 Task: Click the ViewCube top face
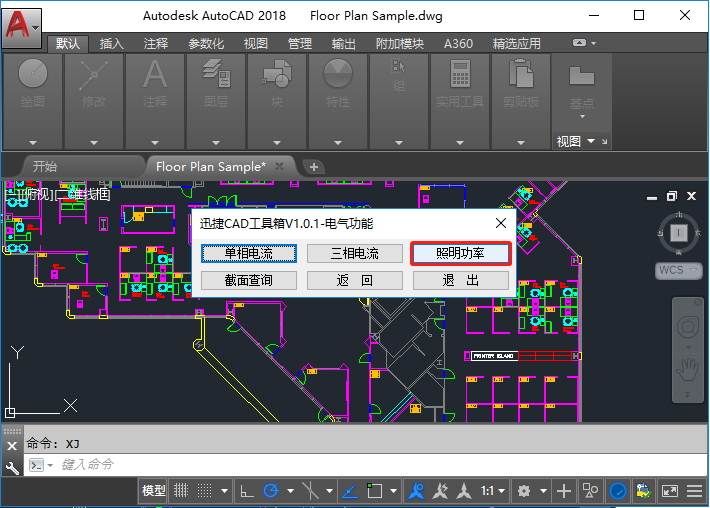pyautogui.click(x=678, y=233)
